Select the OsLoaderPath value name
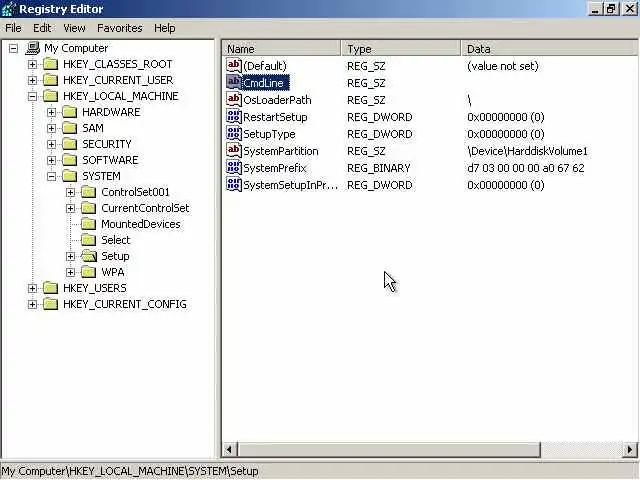Image resolution: width=640 pixels, height=480 pixels. [277, 100]
